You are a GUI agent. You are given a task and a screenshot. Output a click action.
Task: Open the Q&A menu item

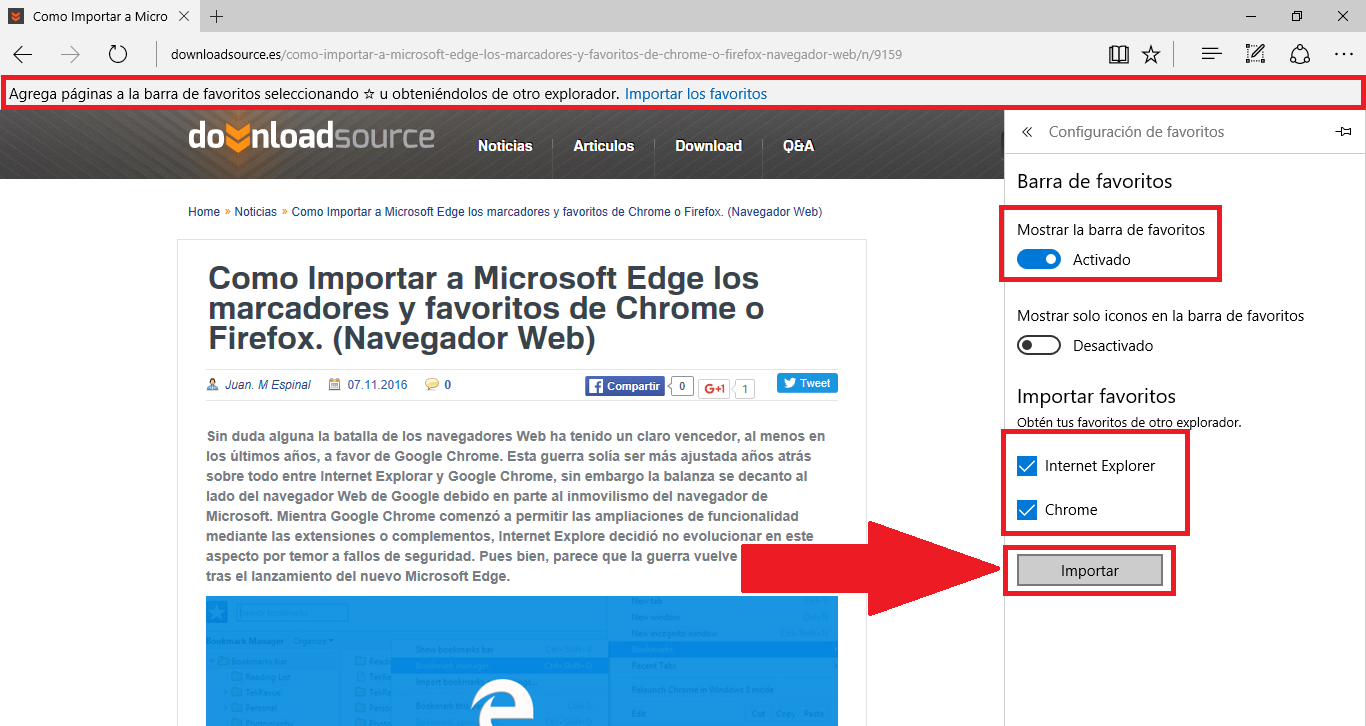point(798,146)
